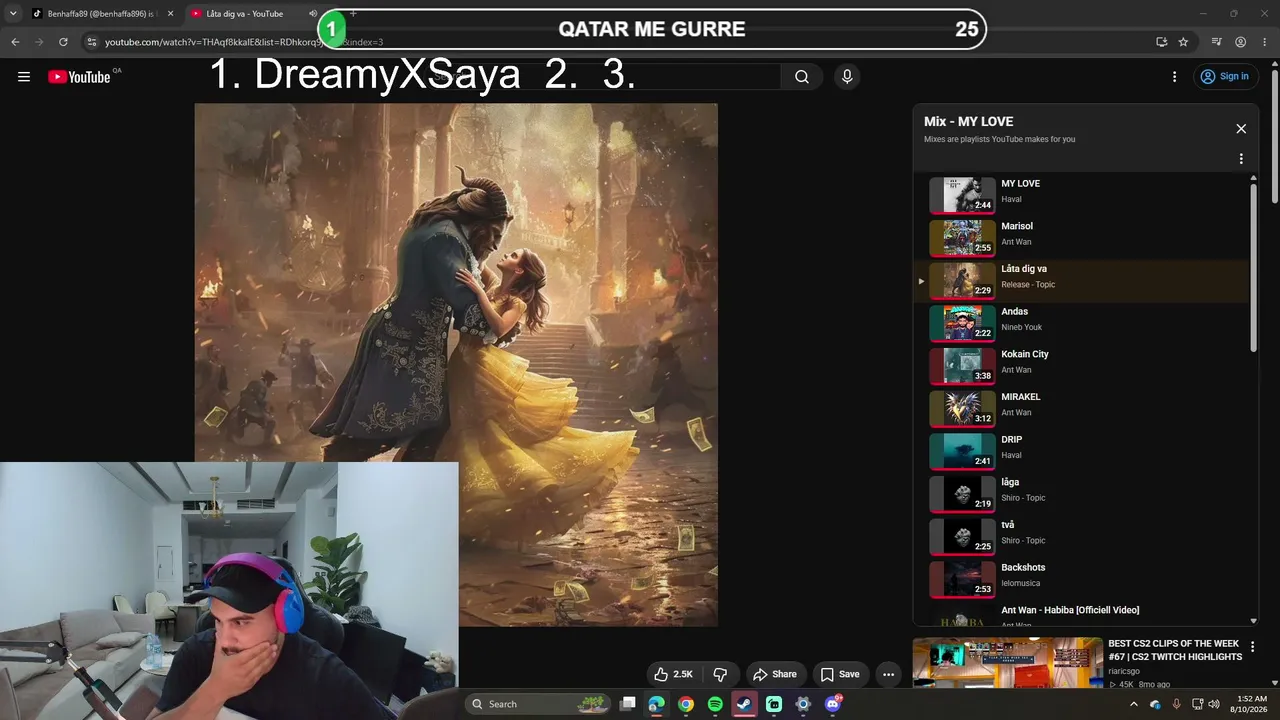Image resolution: width=1280 pixels, height=720 pixels.
Task: Dislike the video with thumbs down
Action: tap(720, 674)
